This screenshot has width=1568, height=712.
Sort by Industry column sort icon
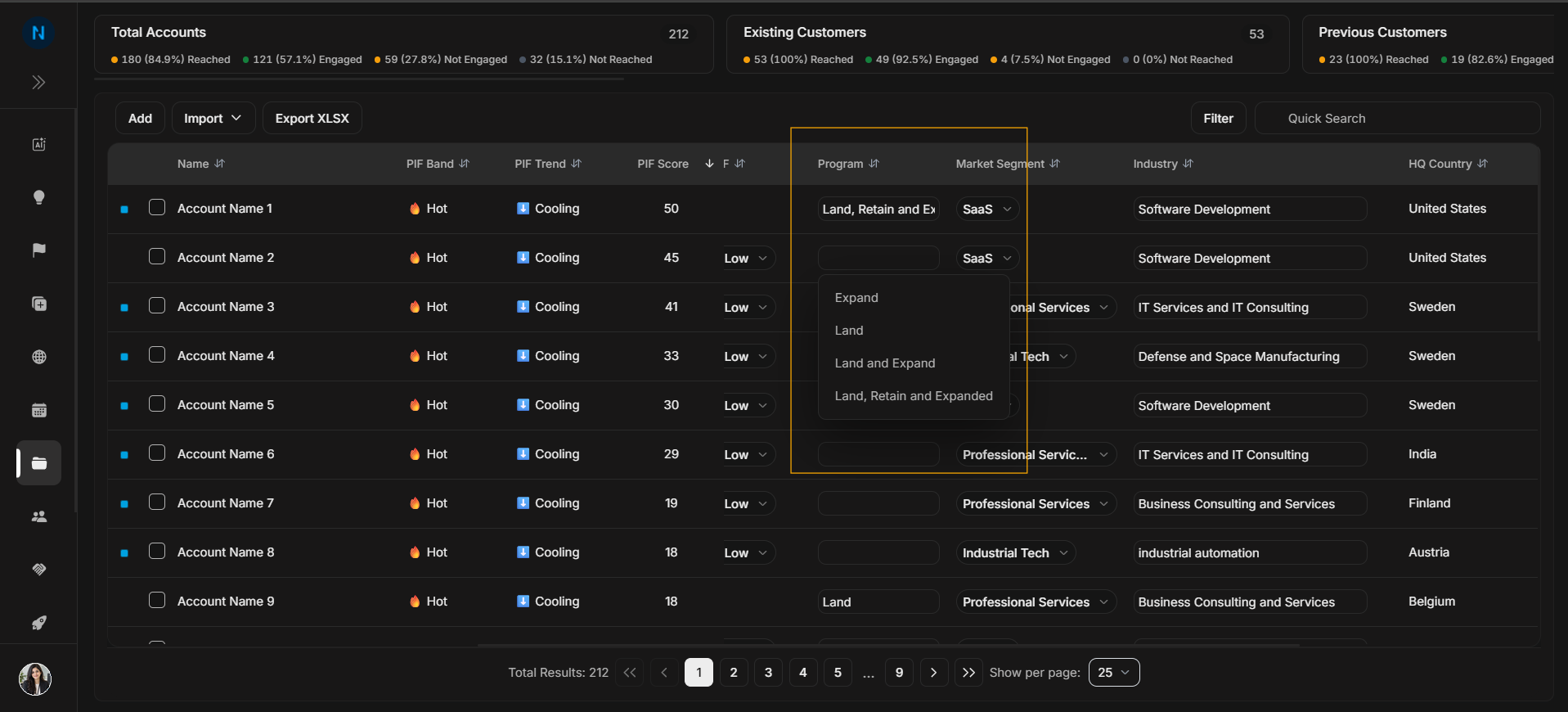coord(1188,164)
